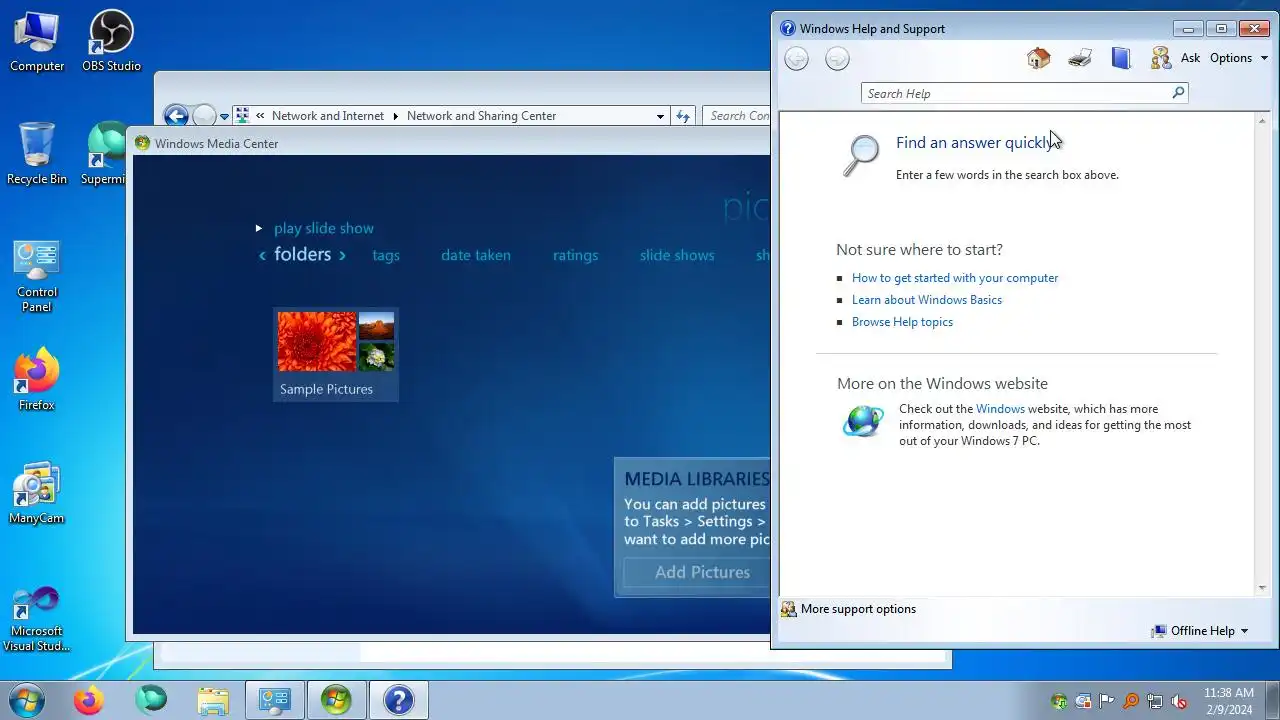Click the Help window scrollbar up arrow

1262,121
